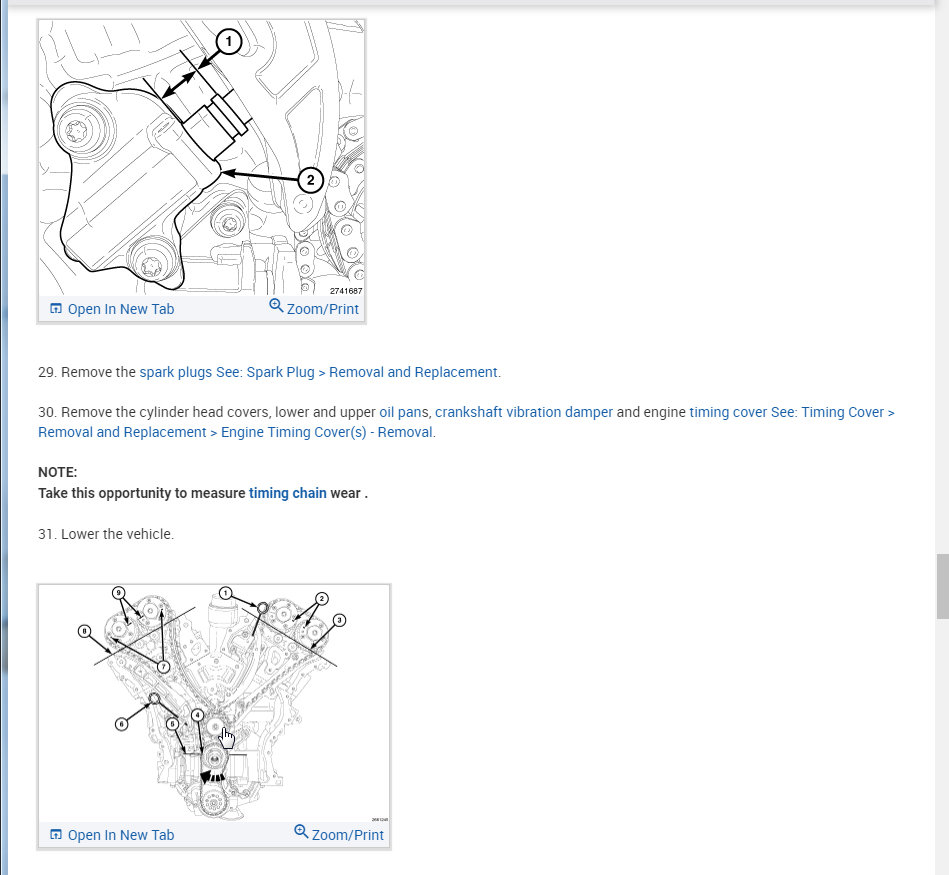
Task: Click step text '29. Remove the'
Action: click(x=87, y=372)
